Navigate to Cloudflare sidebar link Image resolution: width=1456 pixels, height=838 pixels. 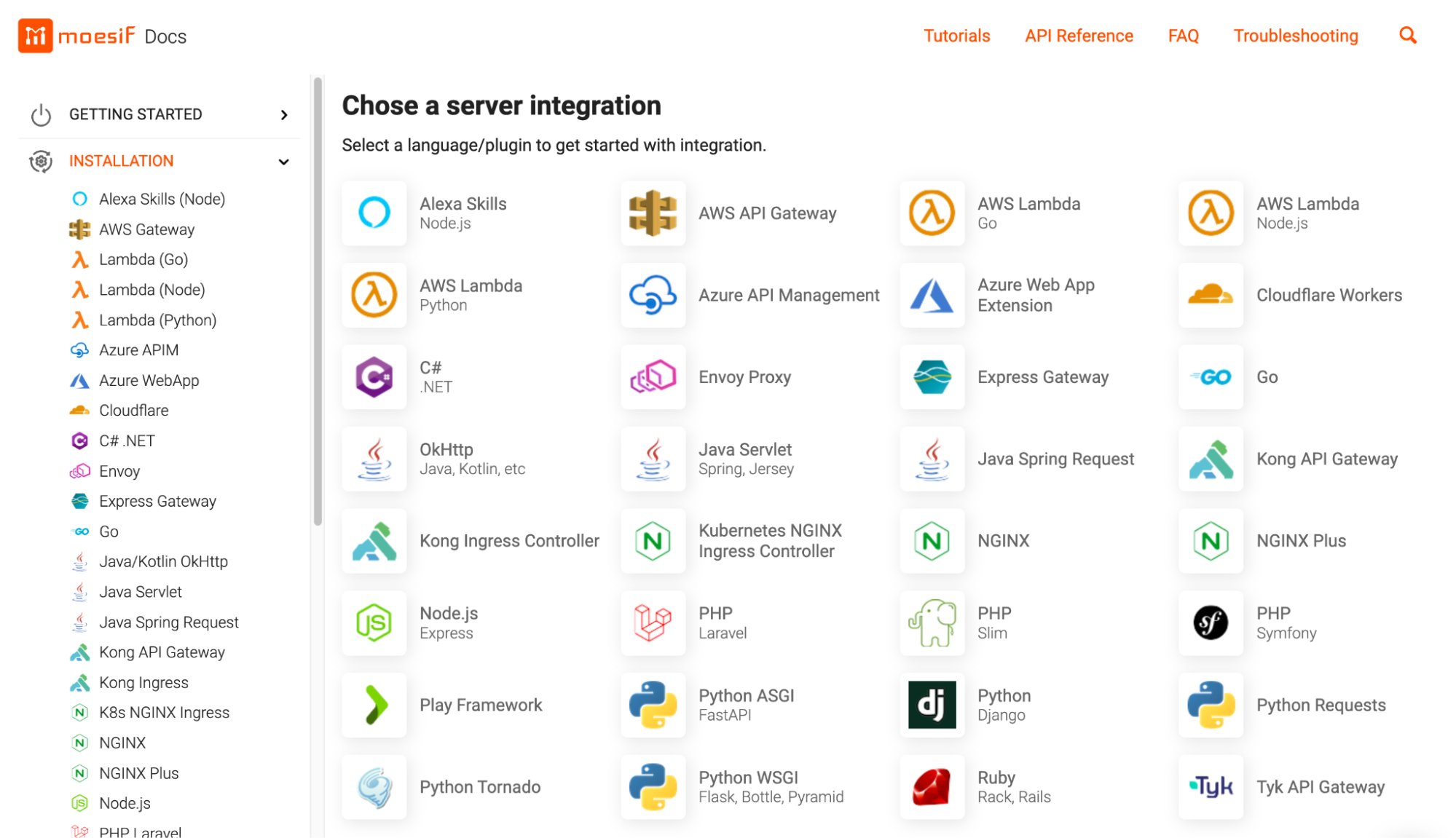coord(133,411)
